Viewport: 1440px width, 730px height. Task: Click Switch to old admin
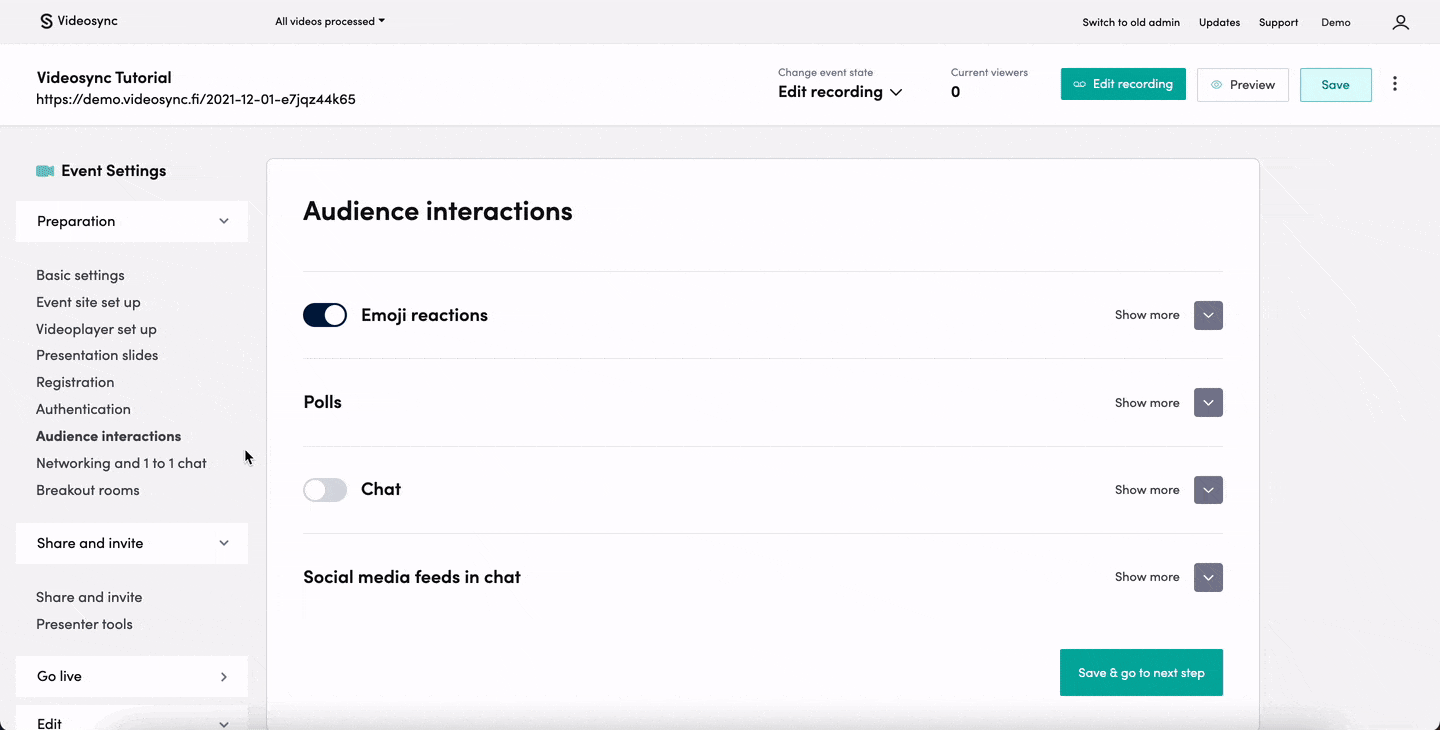coord(1131,21)
